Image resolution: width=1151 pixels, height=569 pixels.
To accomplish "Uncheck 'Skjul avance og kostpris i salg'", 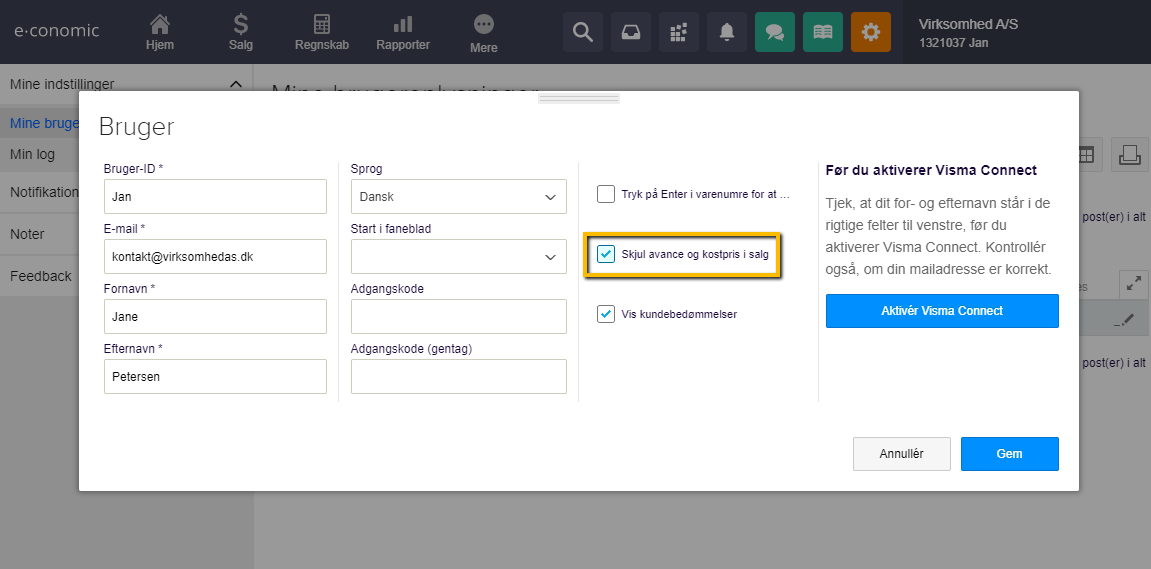I will pos(606,254).
